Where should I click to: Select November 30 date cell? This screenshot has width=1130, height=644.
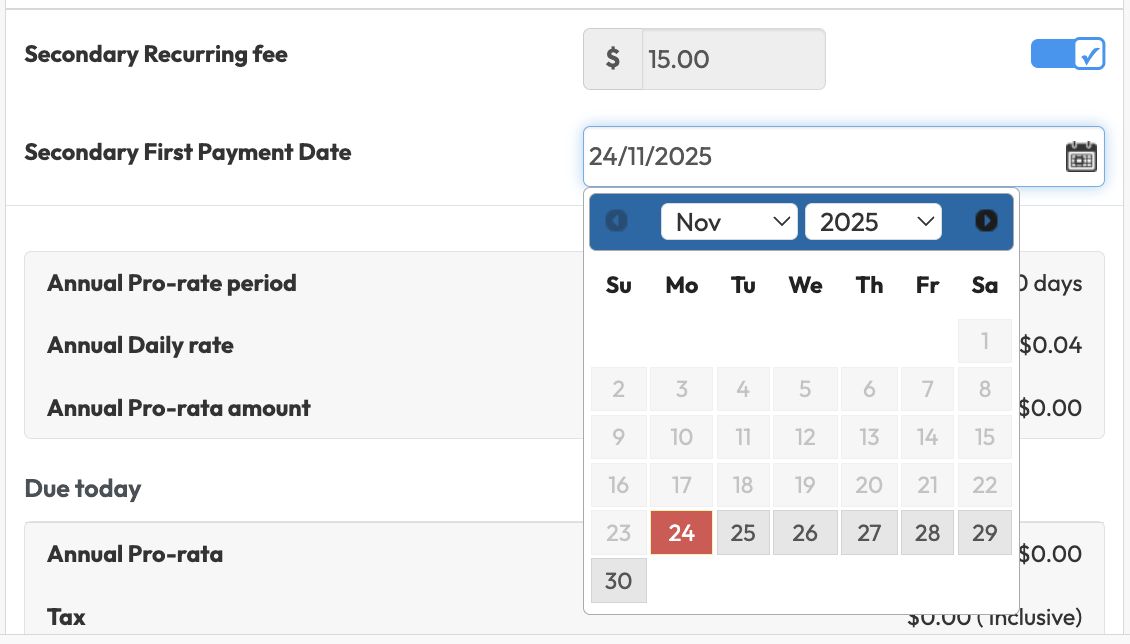click(619, 581)
